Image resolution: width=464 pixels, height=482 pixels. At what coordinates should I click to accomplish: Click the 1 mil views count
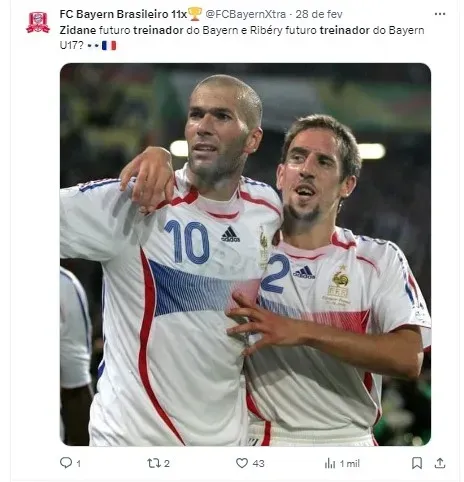[350, 464]
